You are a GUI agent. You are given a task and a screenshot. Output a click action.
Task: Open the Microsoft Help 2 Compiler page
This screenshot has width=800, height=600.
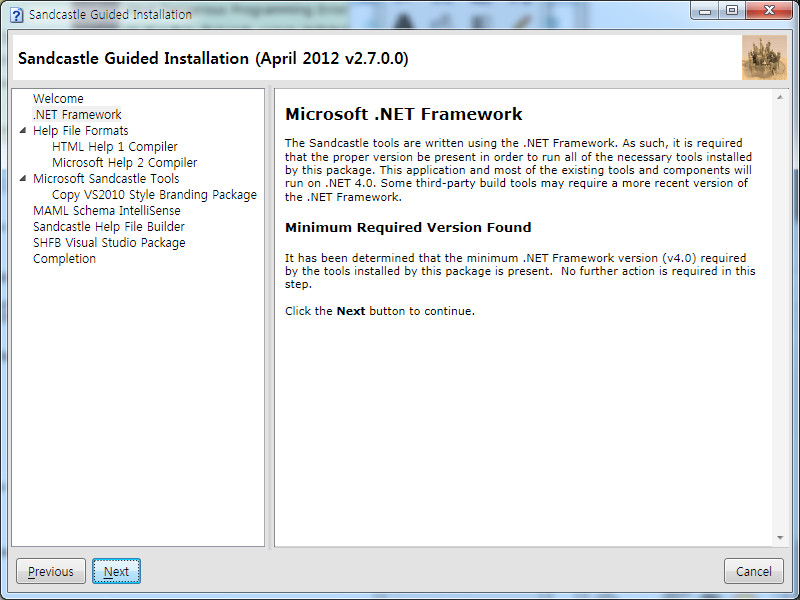[x=124, y=163]
